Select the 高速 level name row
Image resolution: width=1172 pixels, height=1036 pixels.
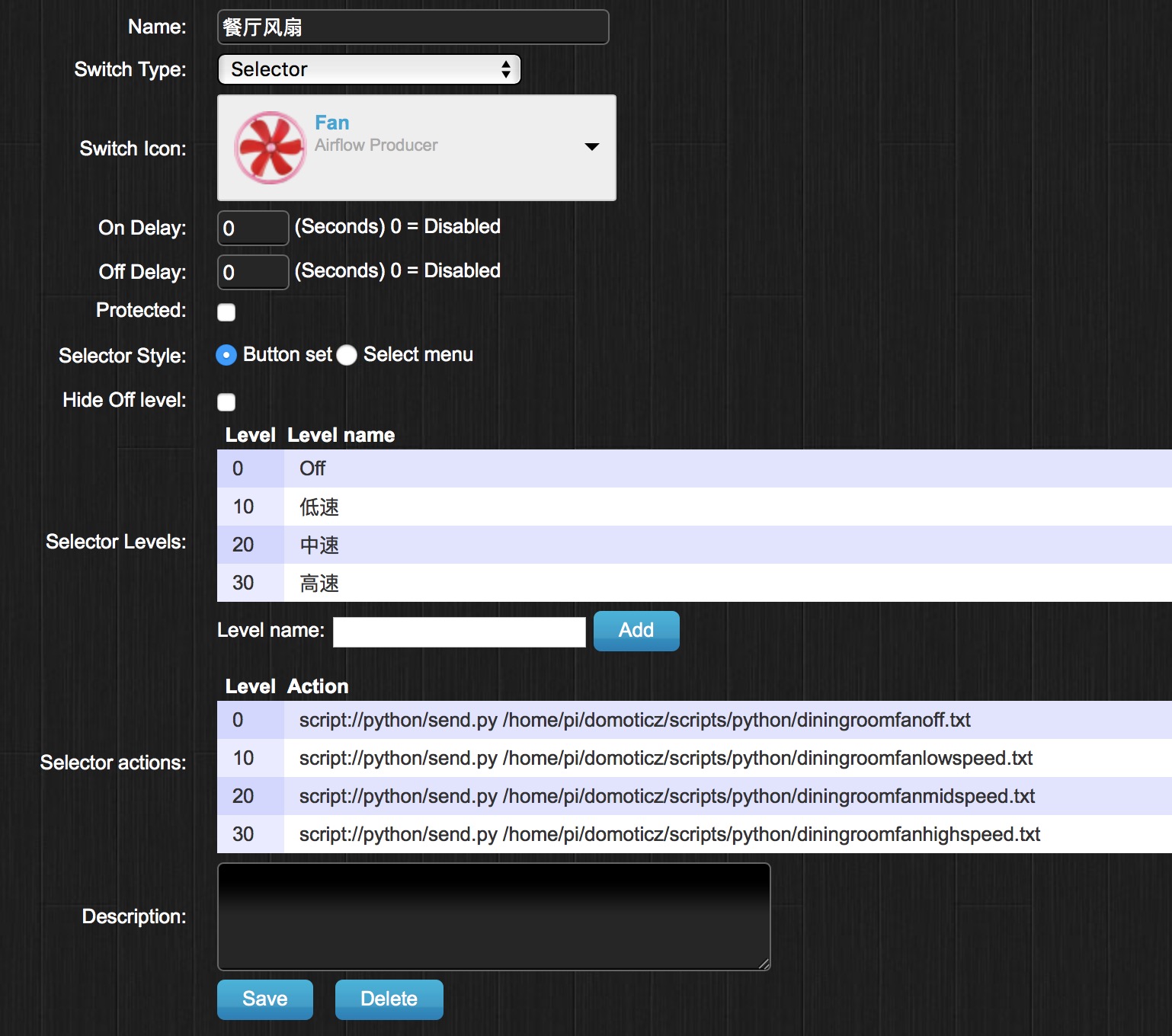[x=694, y=583]
